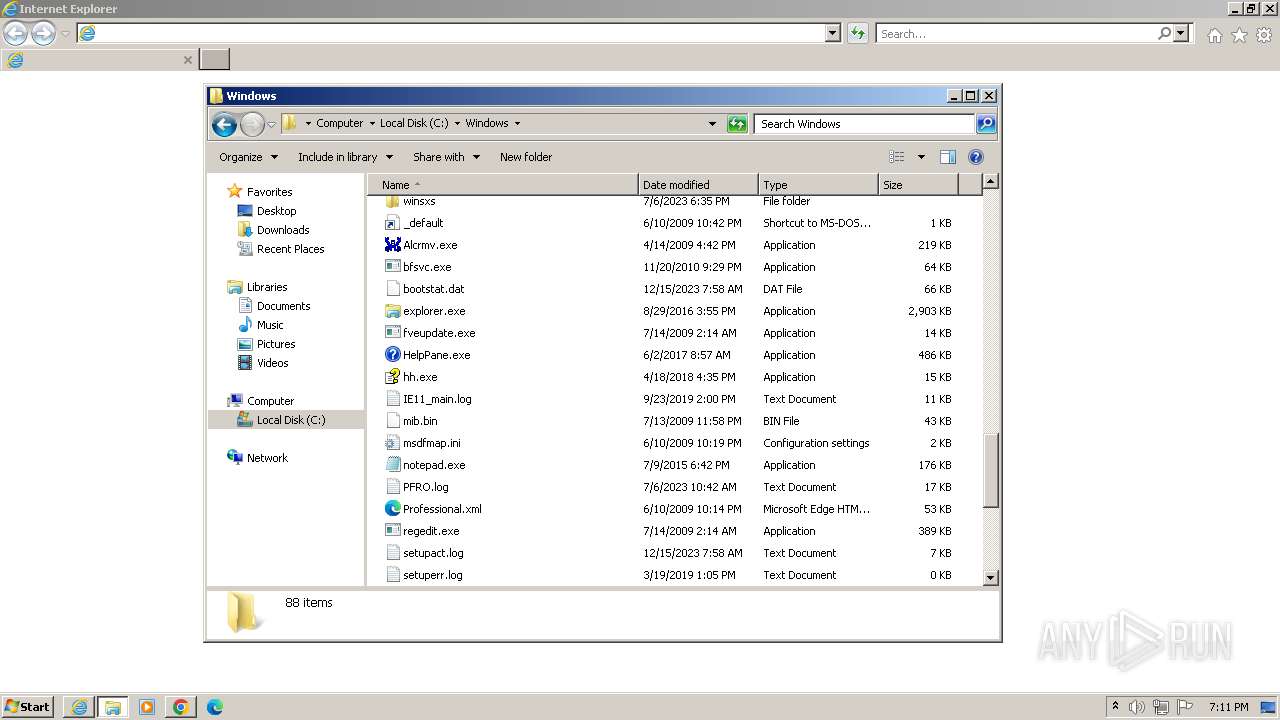The image size is (1280, 720).
Task: Sort by the Name column
Action: point(503,185)
